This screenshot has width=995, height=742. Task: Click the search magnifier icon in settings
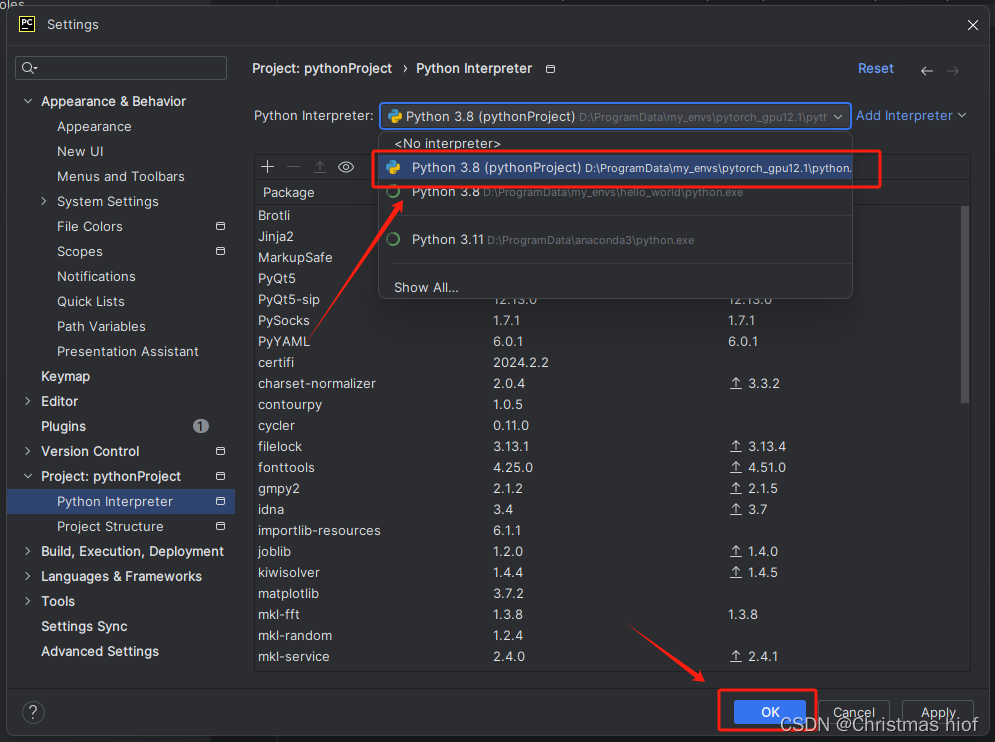(29, 68)
